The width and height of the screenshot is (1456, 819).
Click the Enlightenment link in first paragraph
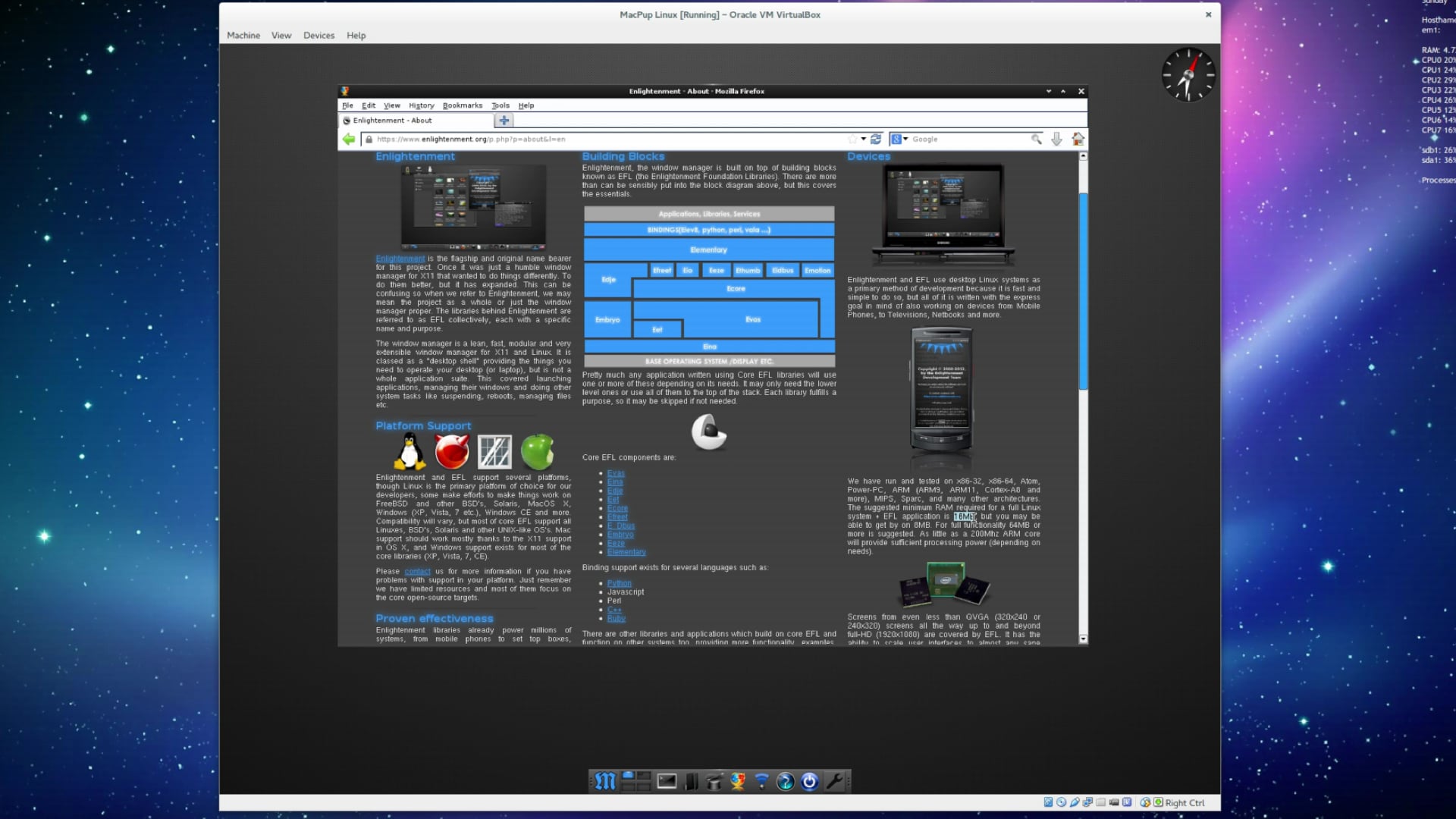[x=400, y=259]
